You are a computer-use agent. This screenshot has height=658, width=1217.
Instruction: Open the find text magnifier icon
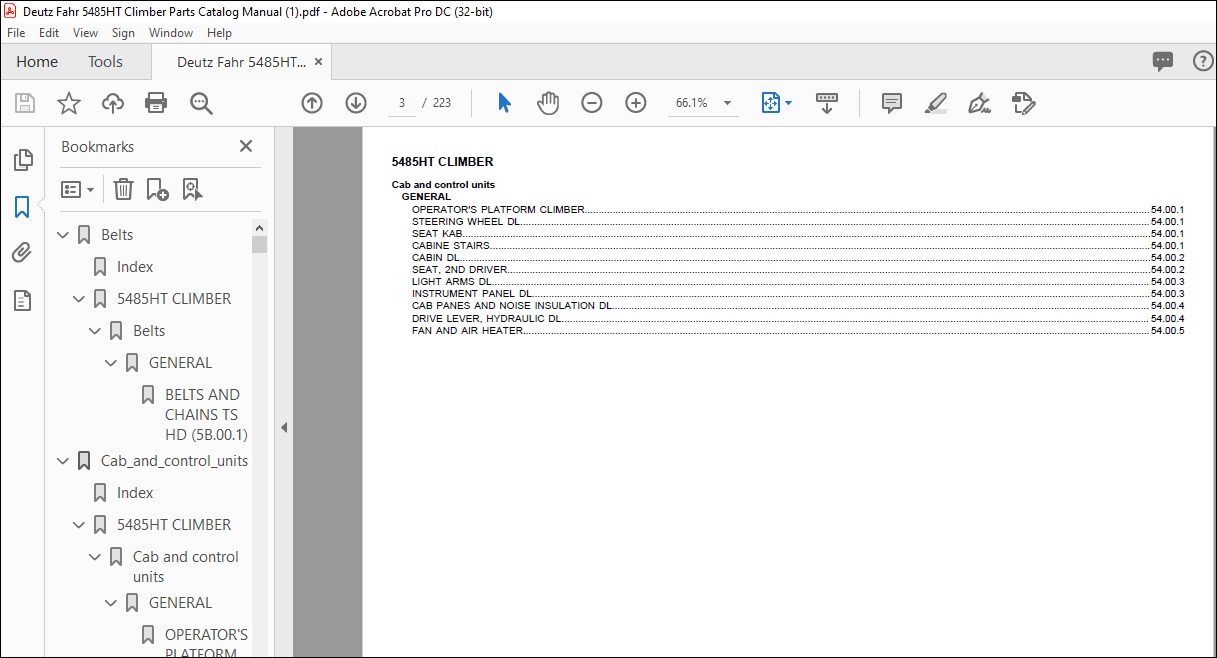[x=201, y=103]
